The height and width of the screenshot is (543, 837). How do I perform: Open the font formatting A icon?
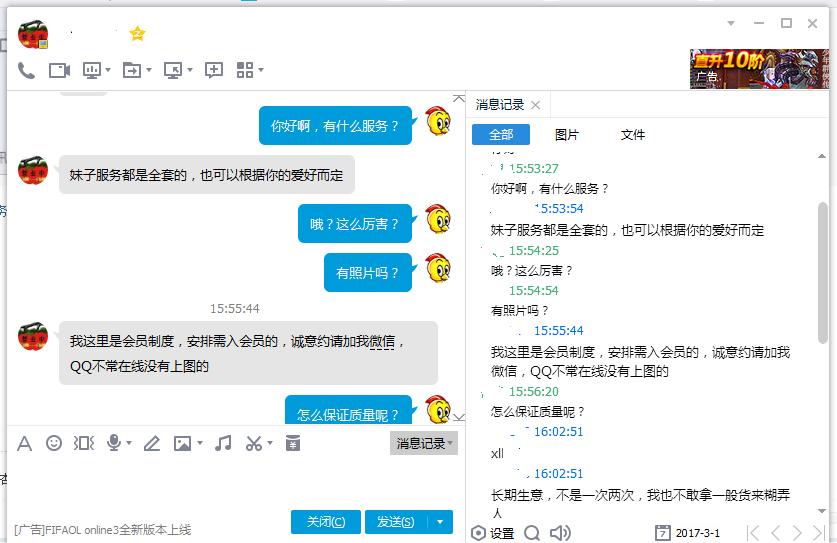tap(25, 443)
